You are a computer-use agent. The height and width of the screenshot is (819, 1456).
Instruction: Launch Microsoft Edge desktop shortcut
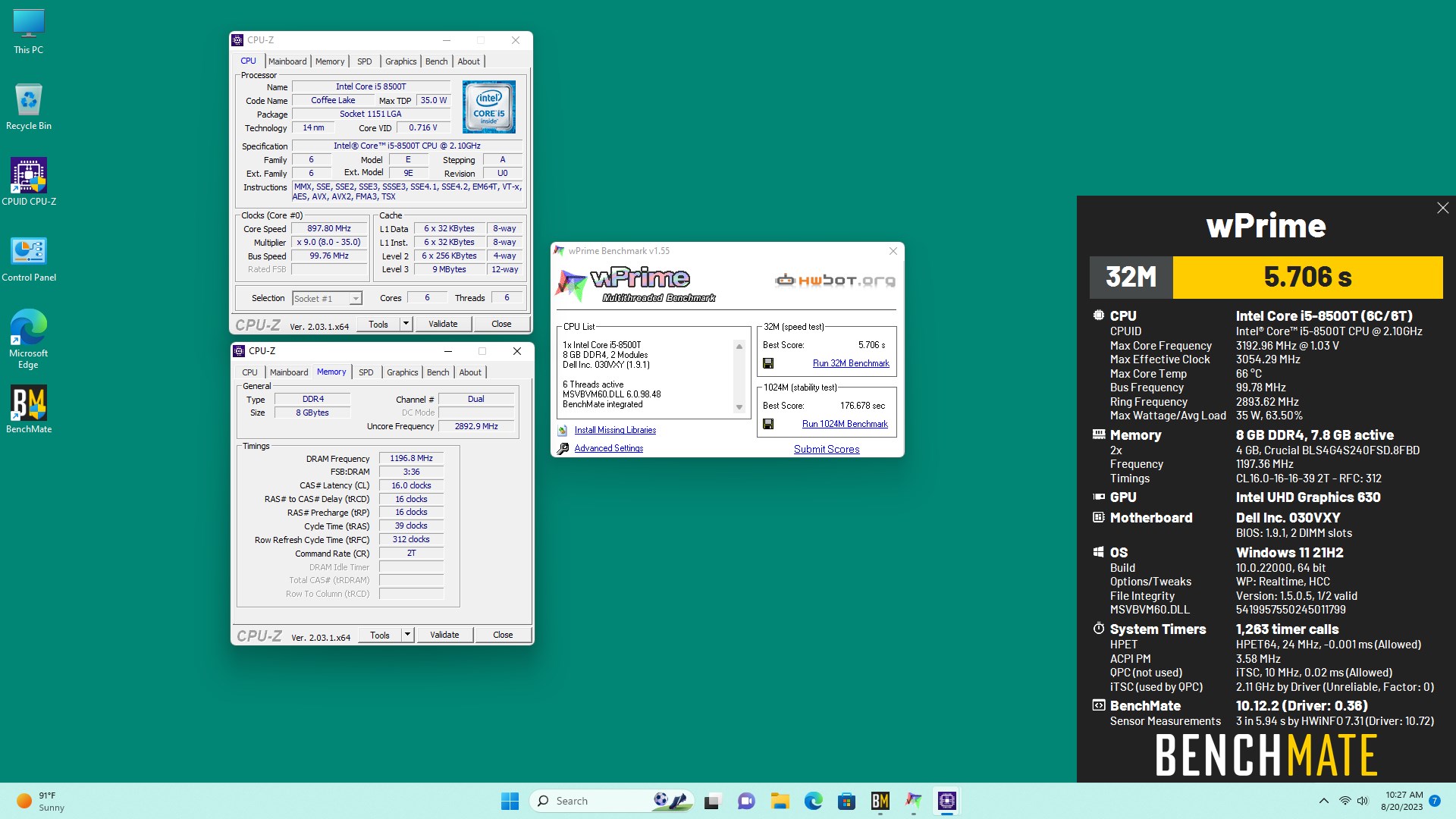pos(28,338)
